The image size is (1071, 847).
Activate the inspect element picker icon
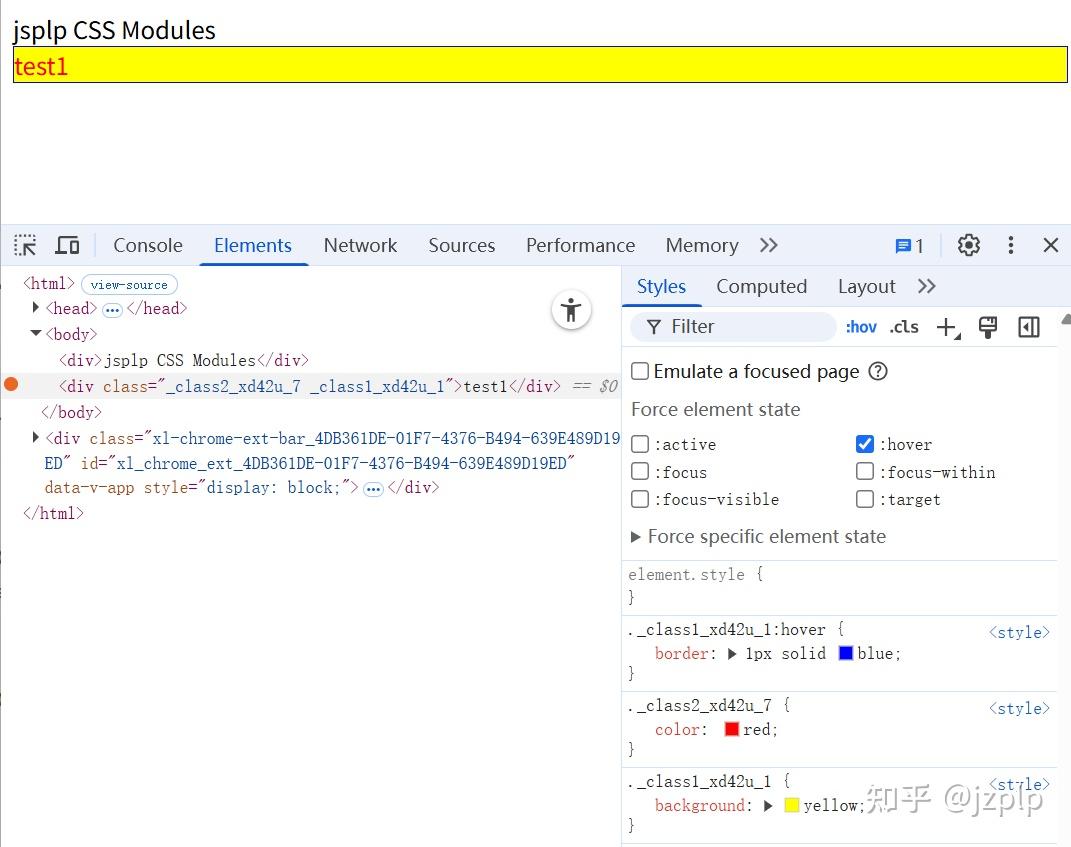point(25,245)
